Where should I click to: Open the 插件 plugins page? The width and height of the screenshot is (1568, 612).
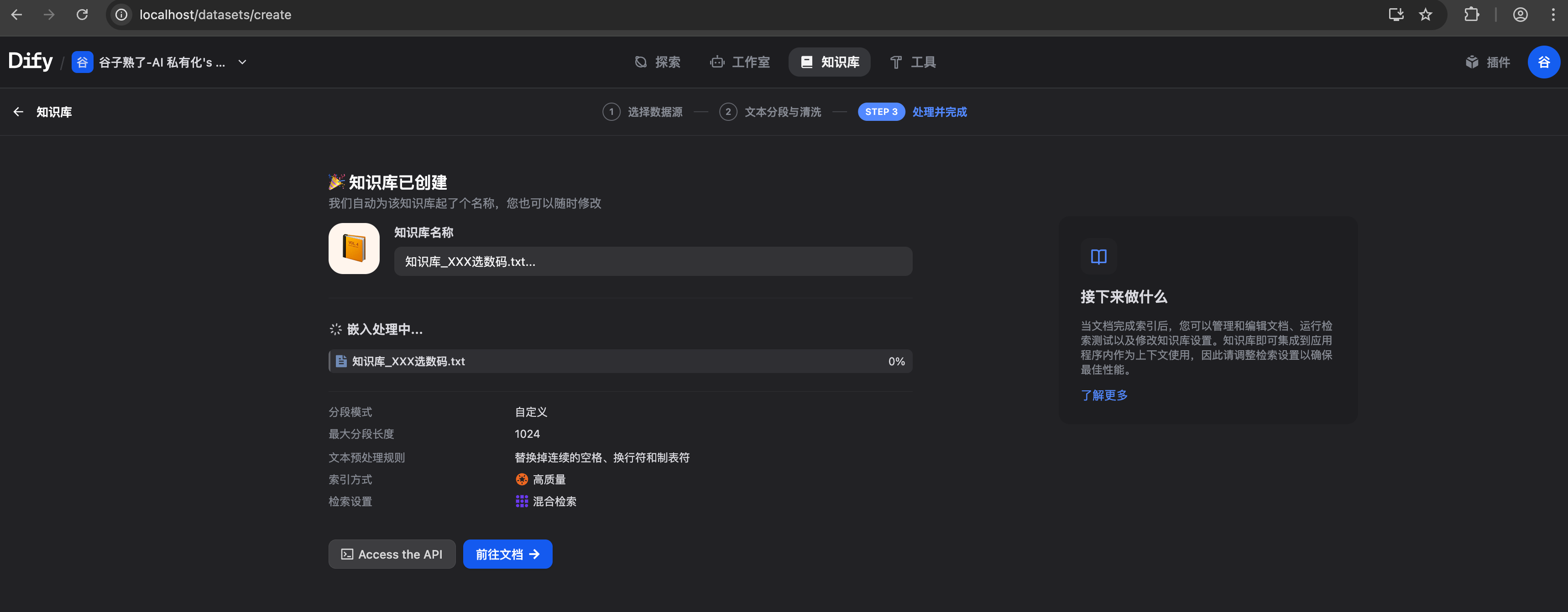pyautogui.click(x=1488, y=62)
